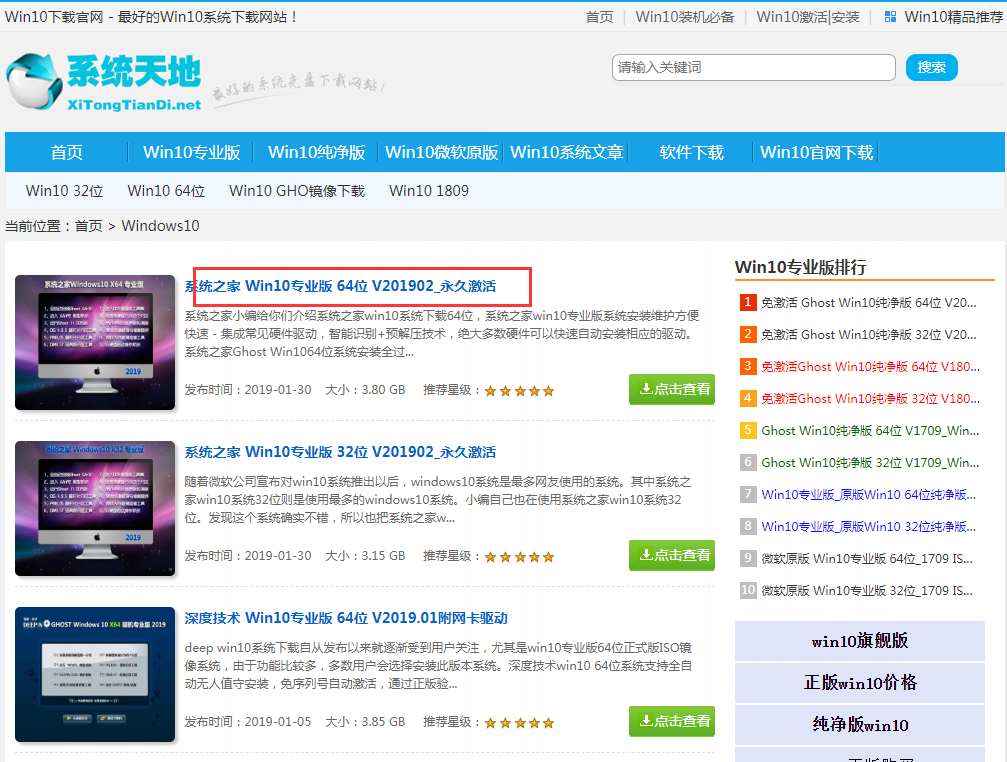Select Win10 GHO镜像下载 sub-menu item
Viewport: 1007px width, 762px height.
pos(297,191)
